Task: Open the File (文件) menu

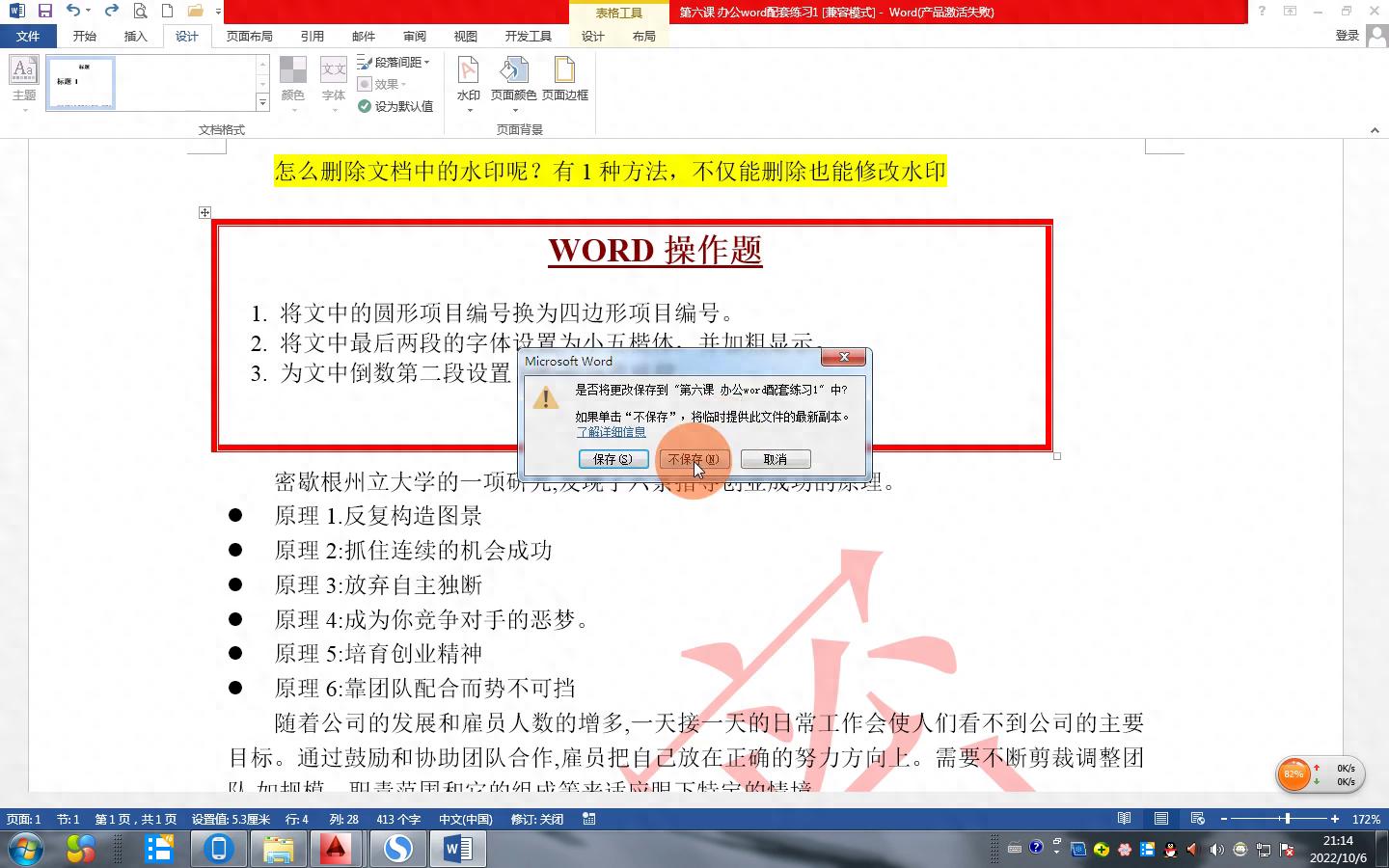Action: click(28, 36)
